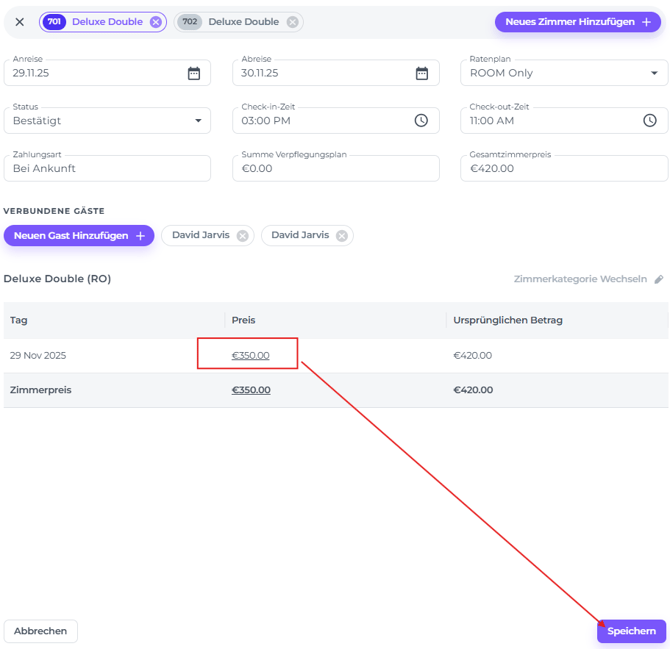
Task: Remove the second David Jarvis guest chip
Action: click(342, 236)
